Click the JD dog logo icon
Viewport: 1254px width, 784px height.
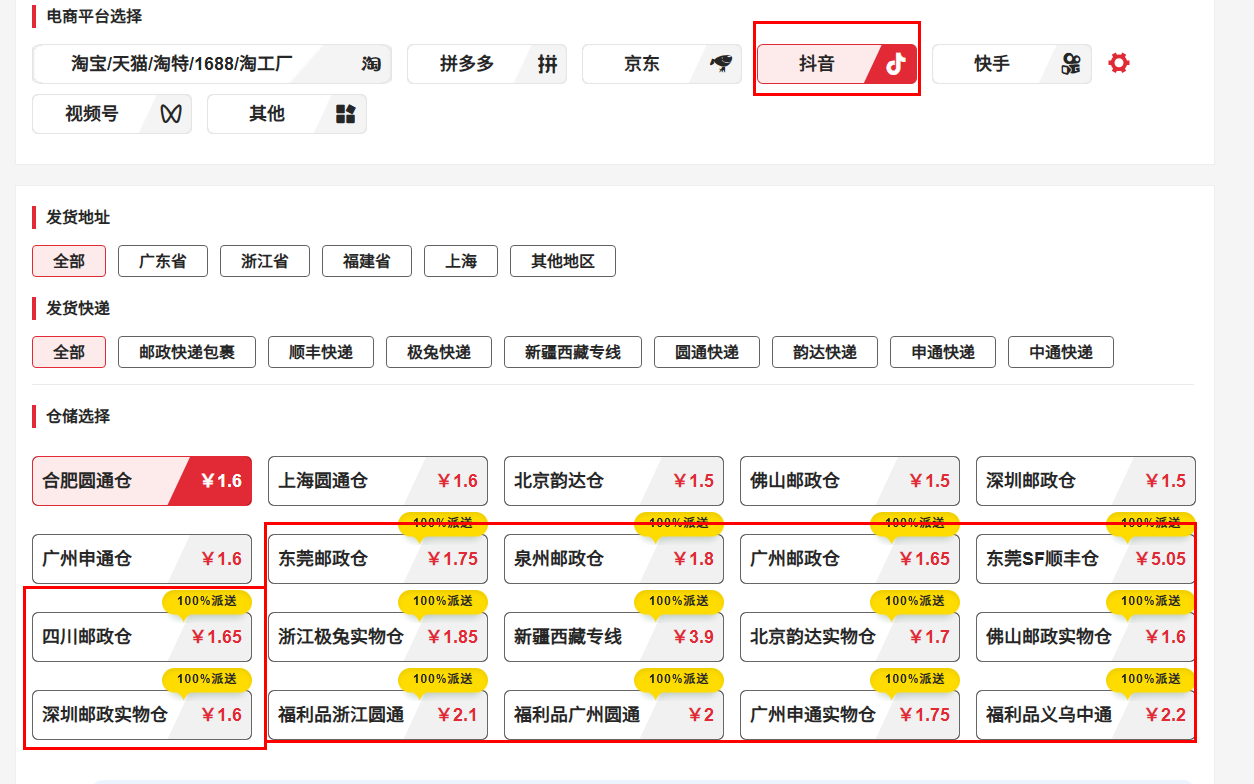pyautogui.click(x=721, y=64)
